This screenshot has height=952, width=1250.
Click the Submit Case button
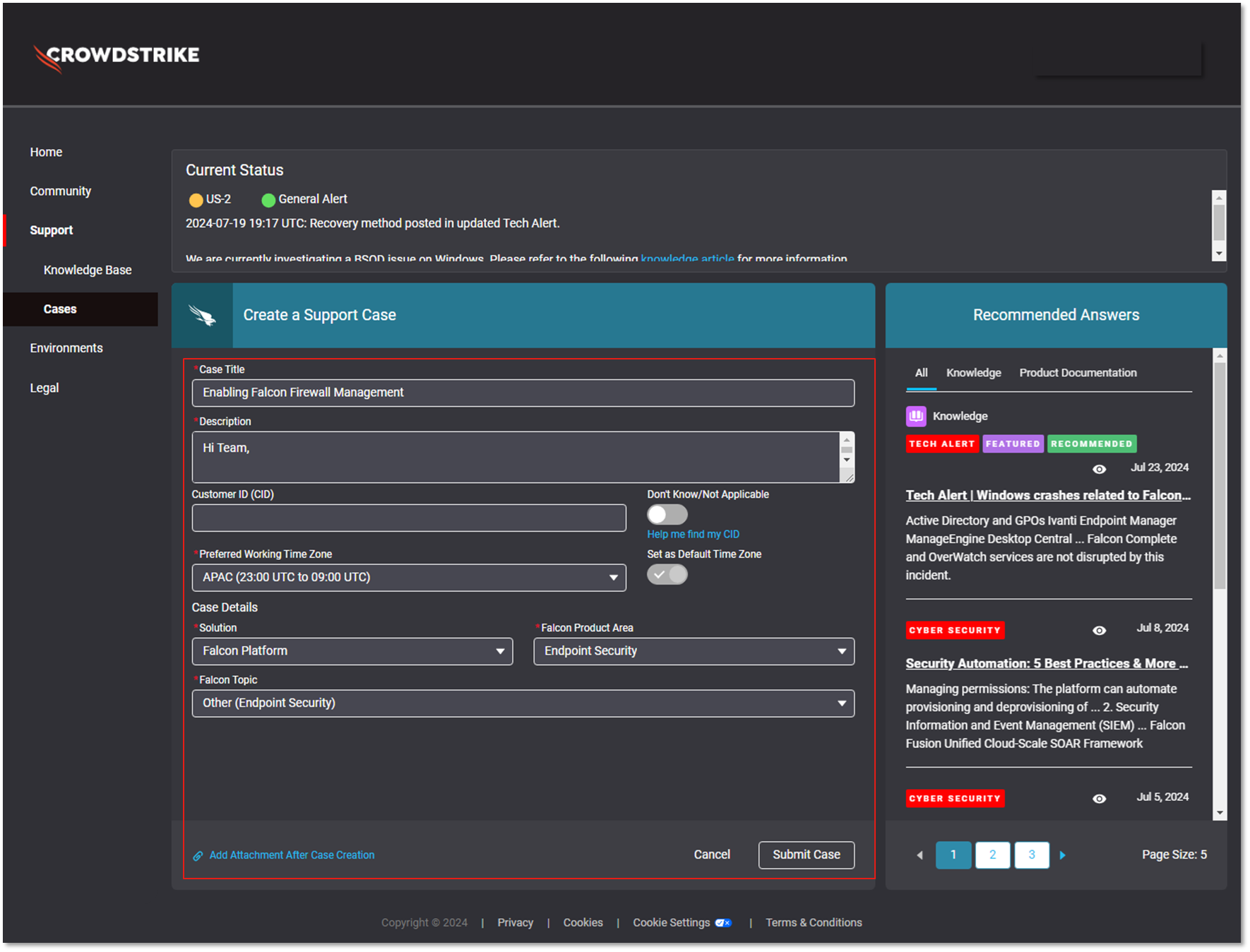point(806,855)
